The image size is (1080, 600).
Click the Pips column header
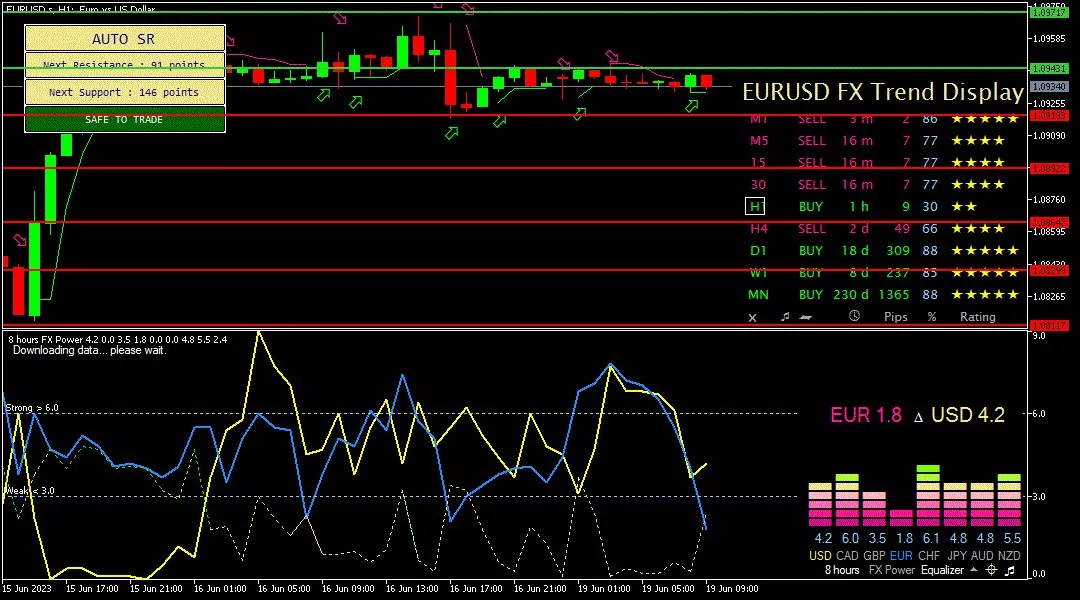[895, 317]
